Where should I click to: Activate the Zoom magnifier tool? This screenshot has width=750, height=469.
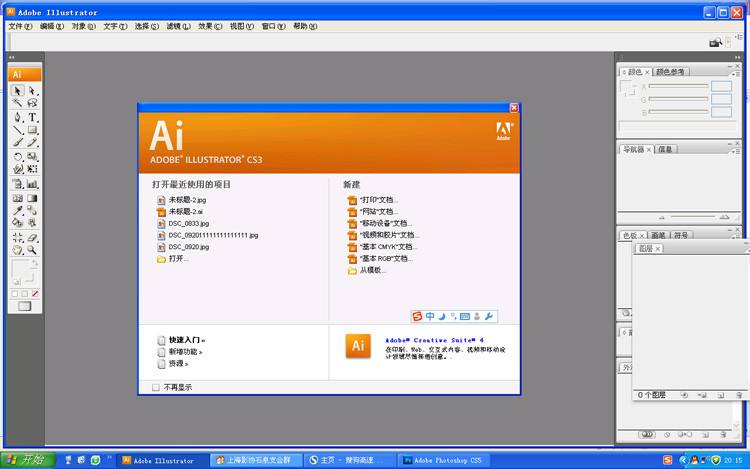pyautogui.click(x=32, y=250)
